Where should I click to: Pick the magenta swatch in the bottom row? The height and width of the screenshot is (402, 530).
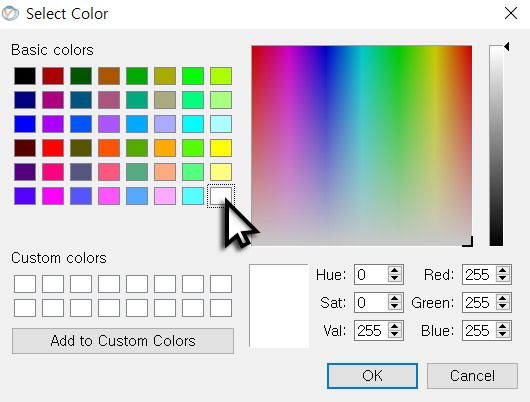pos(53,196)
